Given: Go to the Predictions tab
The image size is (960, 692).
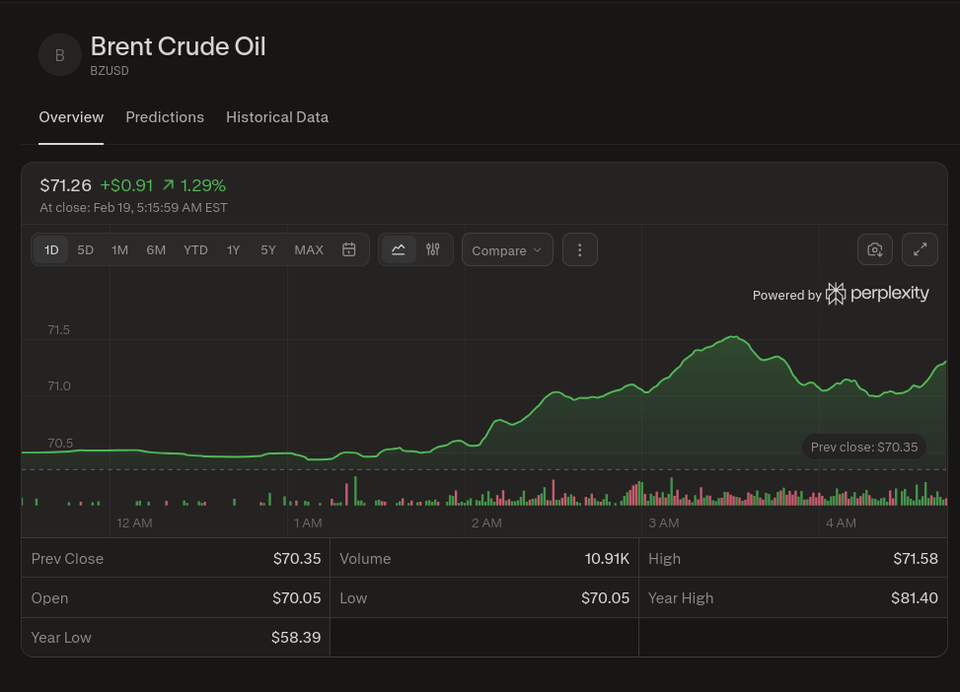Looking at the screenshot, I should [165, 117].
